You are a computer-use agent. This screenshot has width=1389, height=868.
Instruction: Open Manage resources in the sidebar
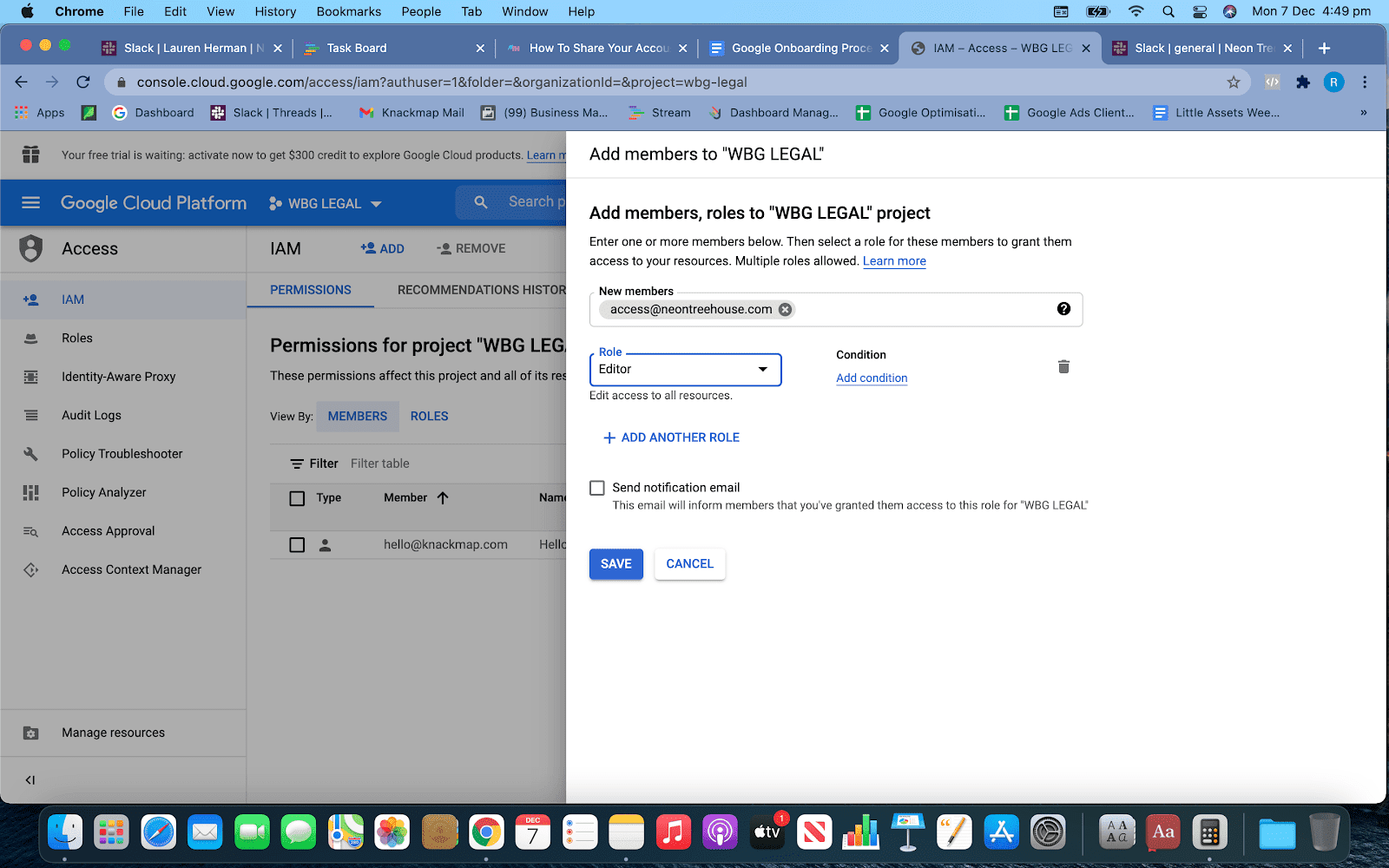tap(123, 733)
